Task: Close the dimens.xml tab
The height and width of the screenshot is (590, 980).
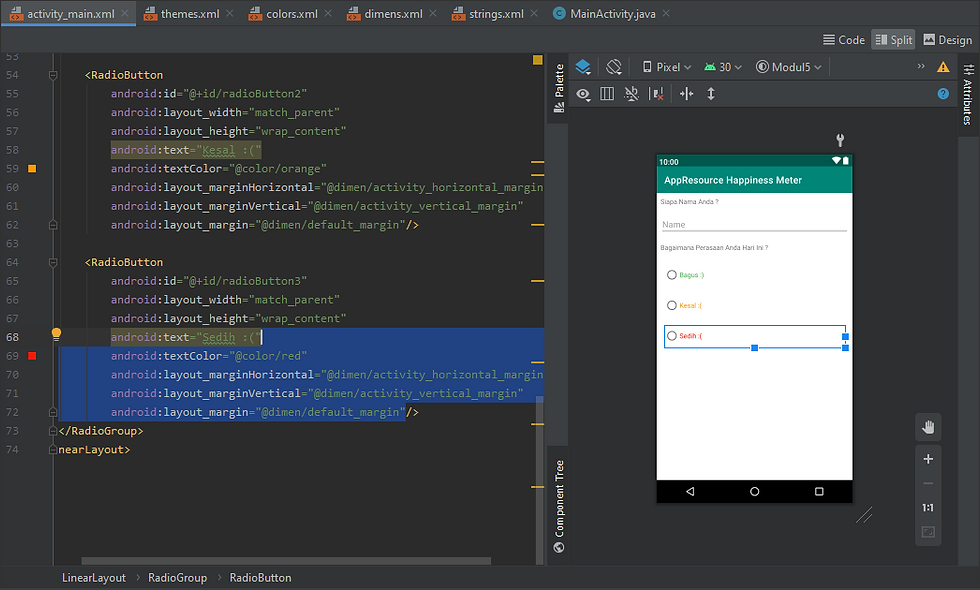Action: (432, 13)
